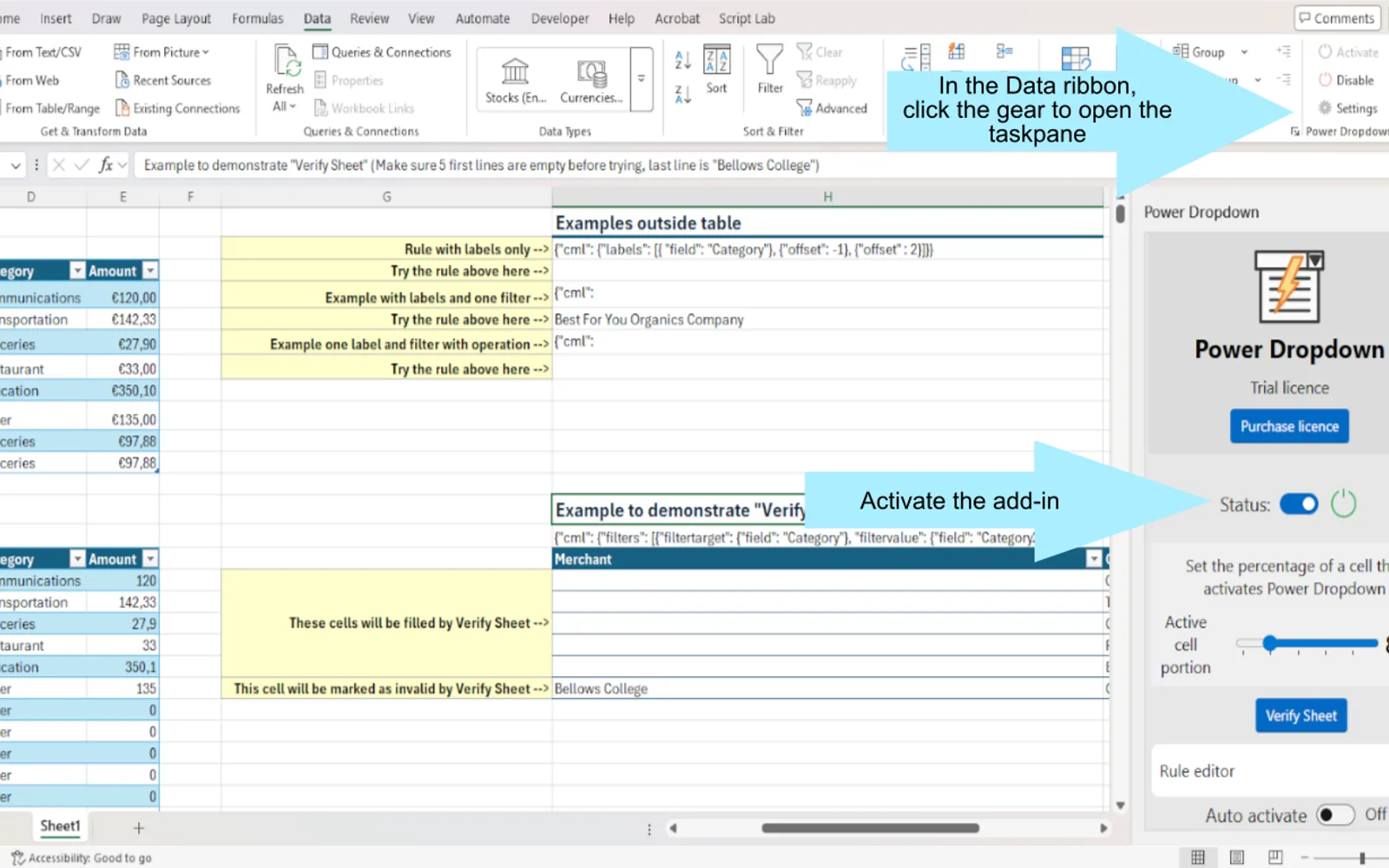Open the Group dropdown arrow

click(x=1244, y=52)
